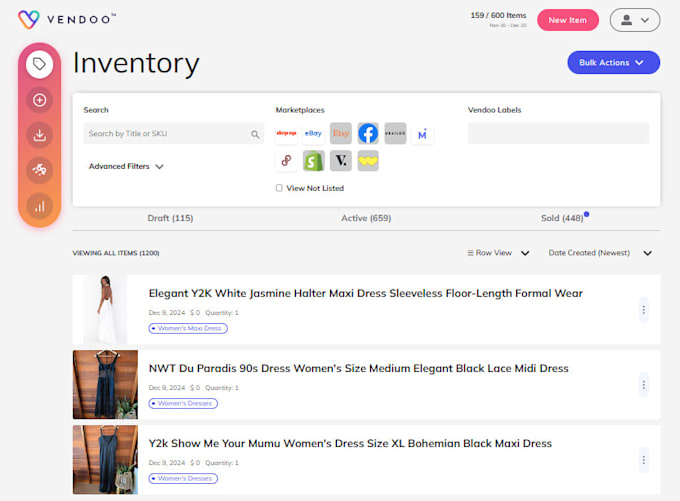680x501 pixels.
Task: Click the plus circle sidebar icon
Action: 39,100
